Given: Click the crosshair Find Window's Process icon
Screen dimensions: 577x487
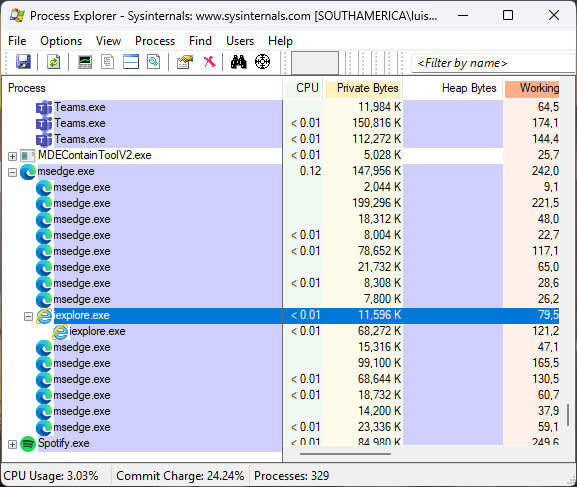Looking at the screenshot, I should coord(262,62).
